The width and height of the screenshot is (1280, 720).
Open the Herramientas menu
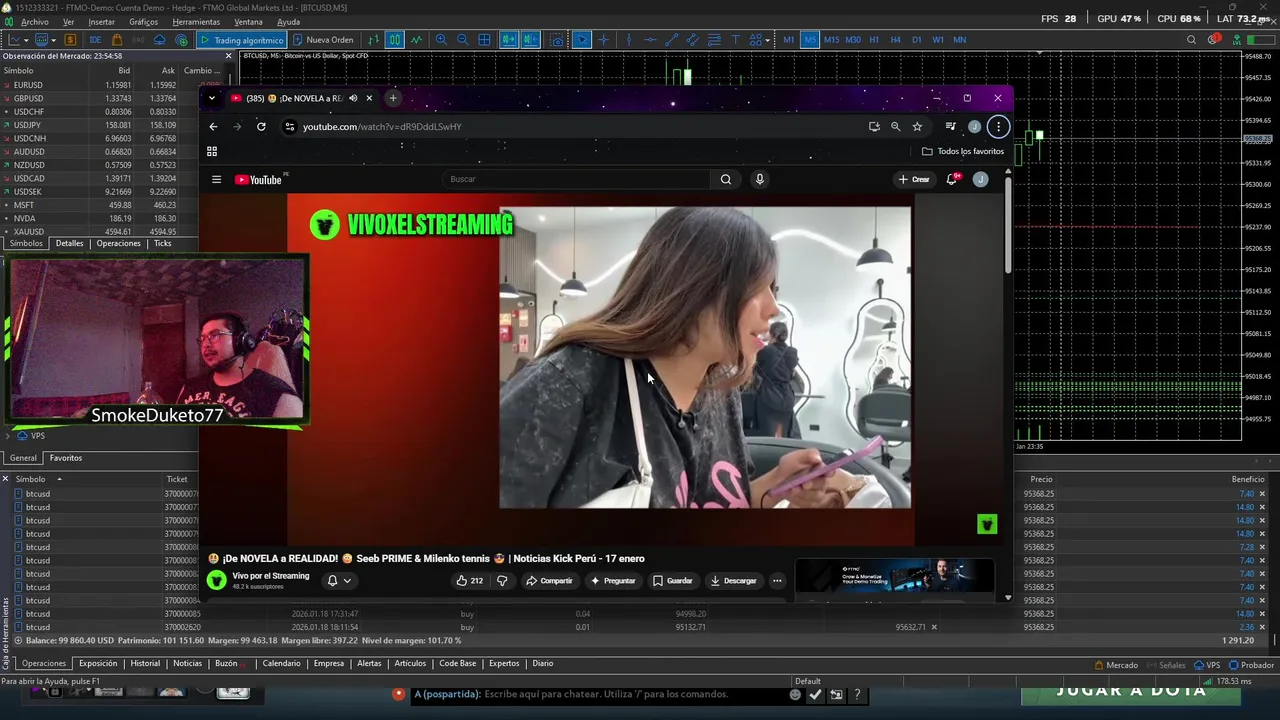click(x=196, y=22)
